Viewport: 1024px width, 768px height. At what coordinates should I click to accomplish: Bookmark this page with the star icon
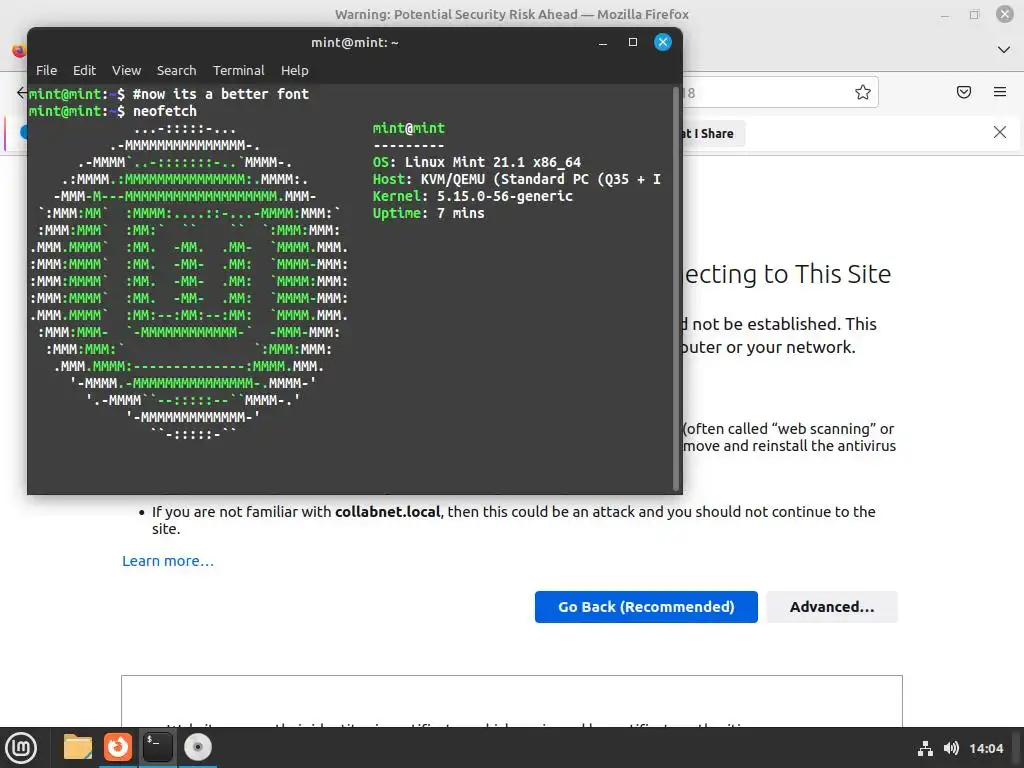click(x=863, y=92)
